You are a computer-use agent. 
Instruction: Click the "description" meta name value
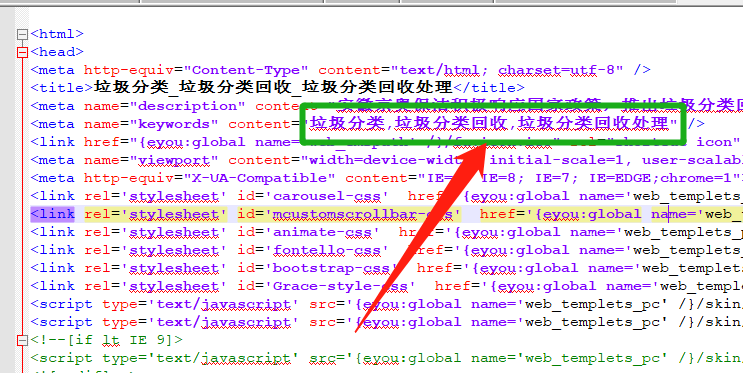(188, 106)
